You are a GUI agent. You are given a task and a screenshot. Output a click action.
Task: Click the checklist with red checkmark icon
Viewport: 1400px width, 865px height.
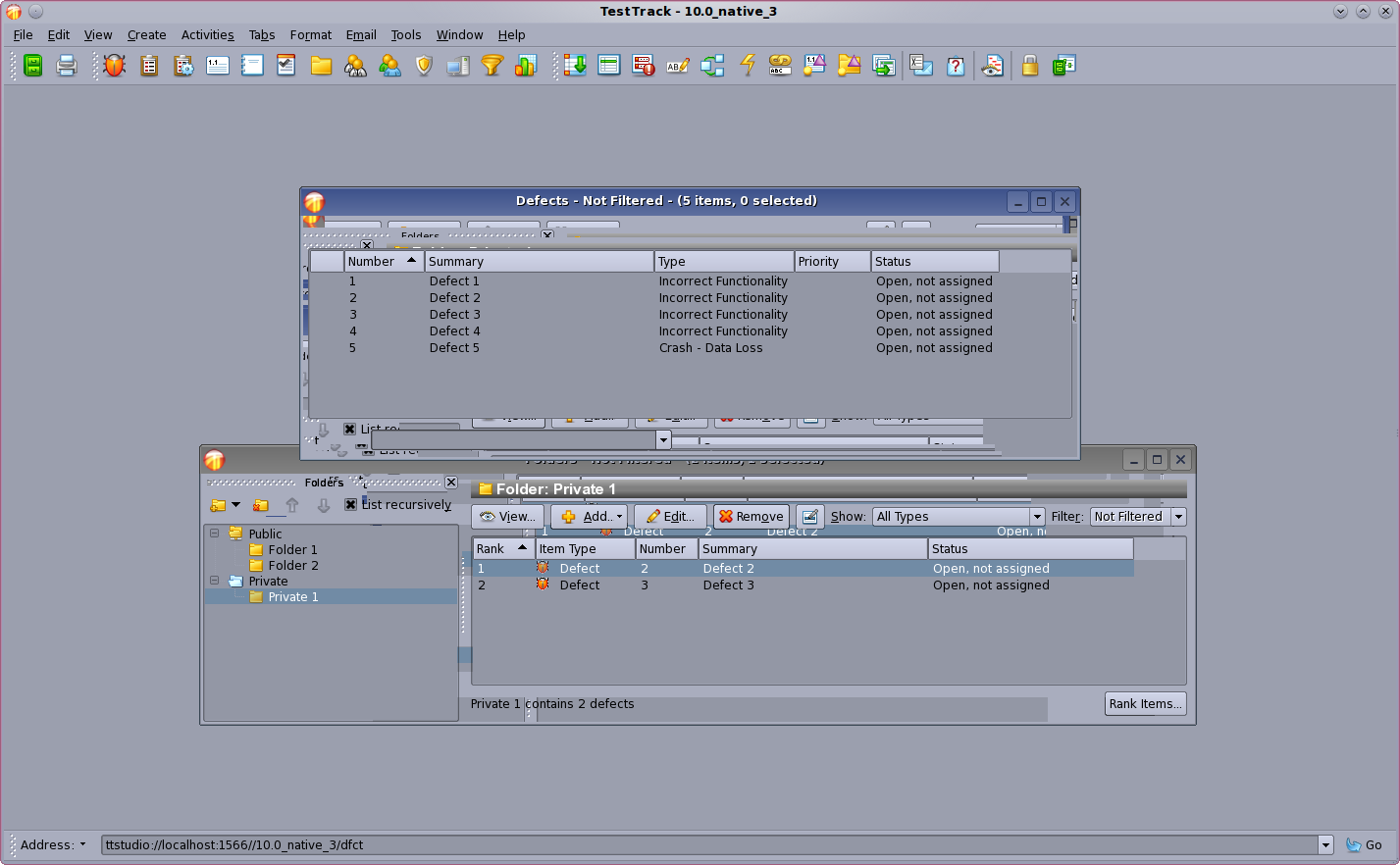286,66
